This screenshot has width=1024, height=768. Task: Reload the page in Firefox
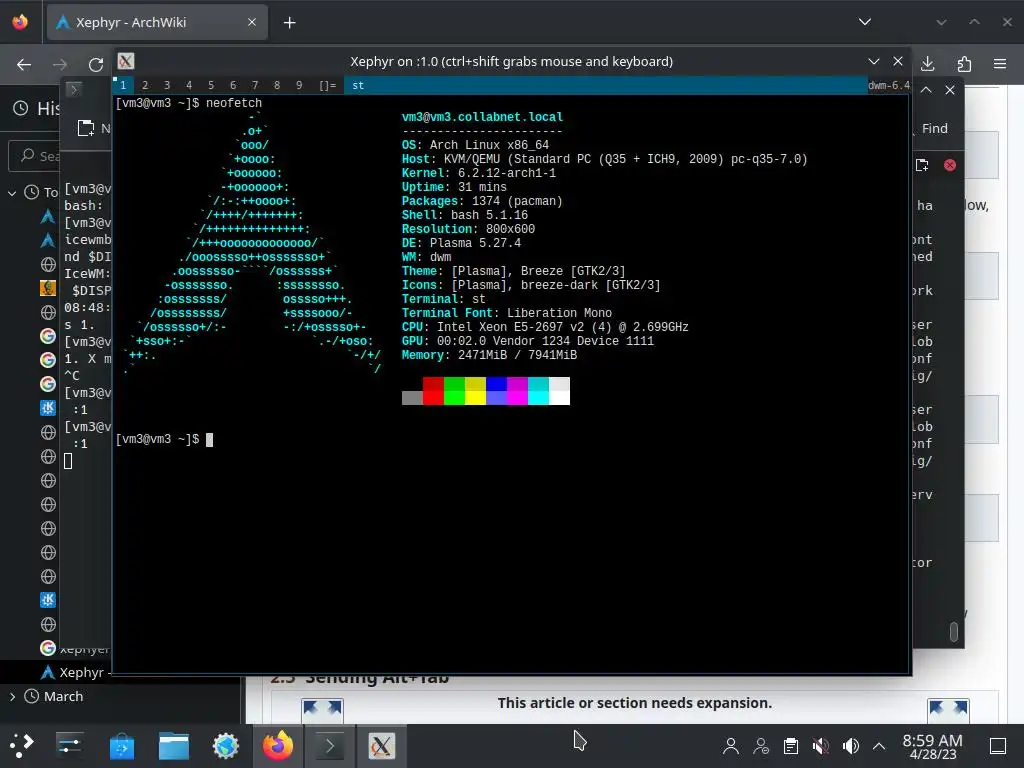click(x=96, y=64)
